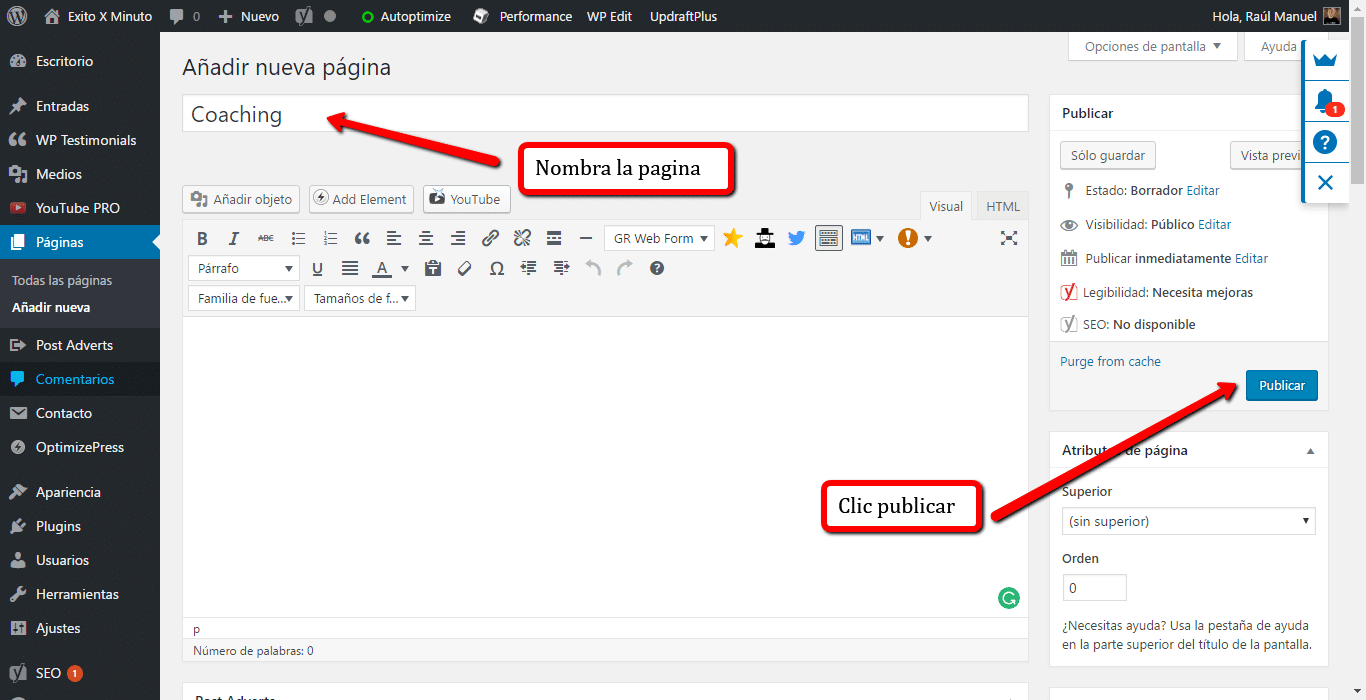The height and width of the screenshot is (700, 1366).
Task: Open the Párrafo format dropdown
Action: (243, 268)
